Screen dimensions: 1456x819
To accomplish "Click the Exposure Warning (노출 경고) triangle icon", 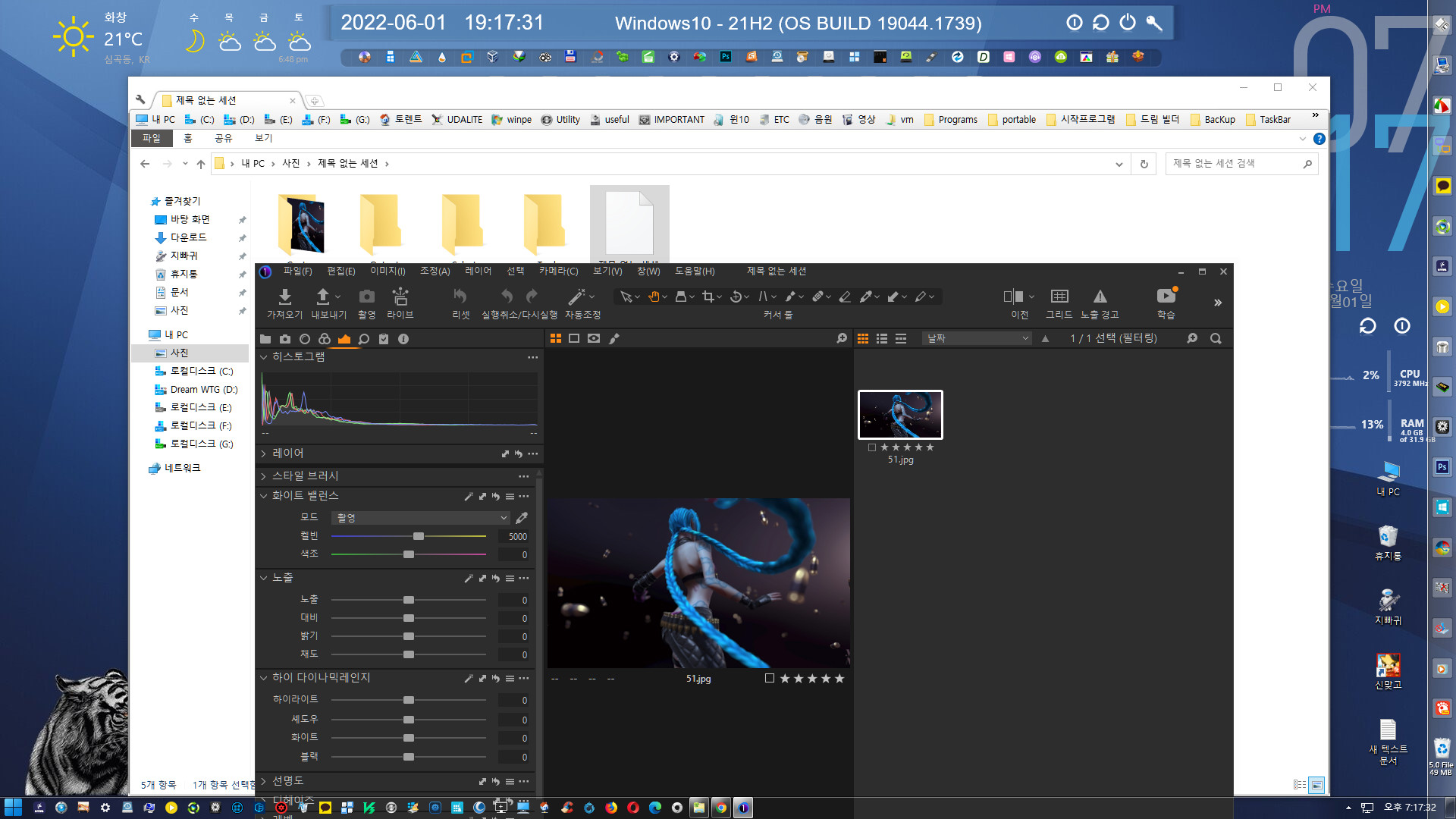I will pyautogui.click(x=1100, y=297).
